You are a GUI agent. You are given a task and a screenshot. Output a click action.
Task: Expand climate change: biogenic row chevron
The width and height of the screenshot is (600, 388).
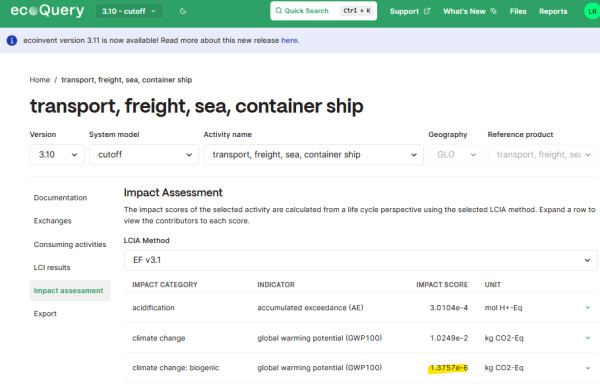click(587, 368)
